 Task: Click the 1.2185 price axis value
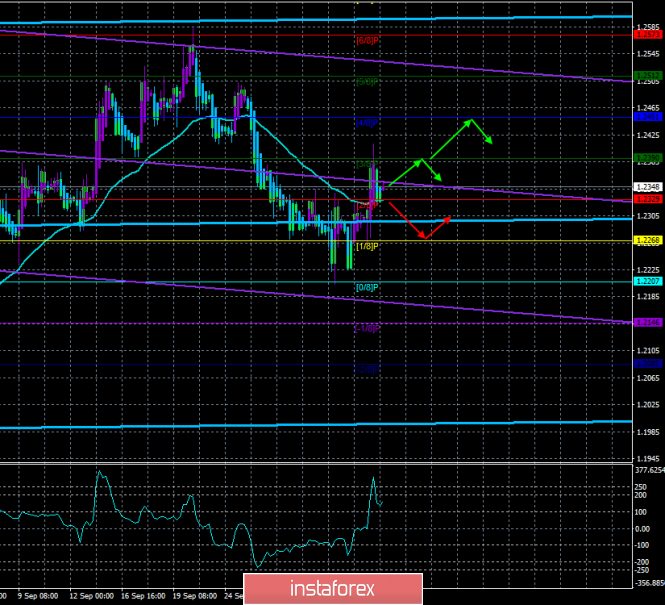point(649,297)
